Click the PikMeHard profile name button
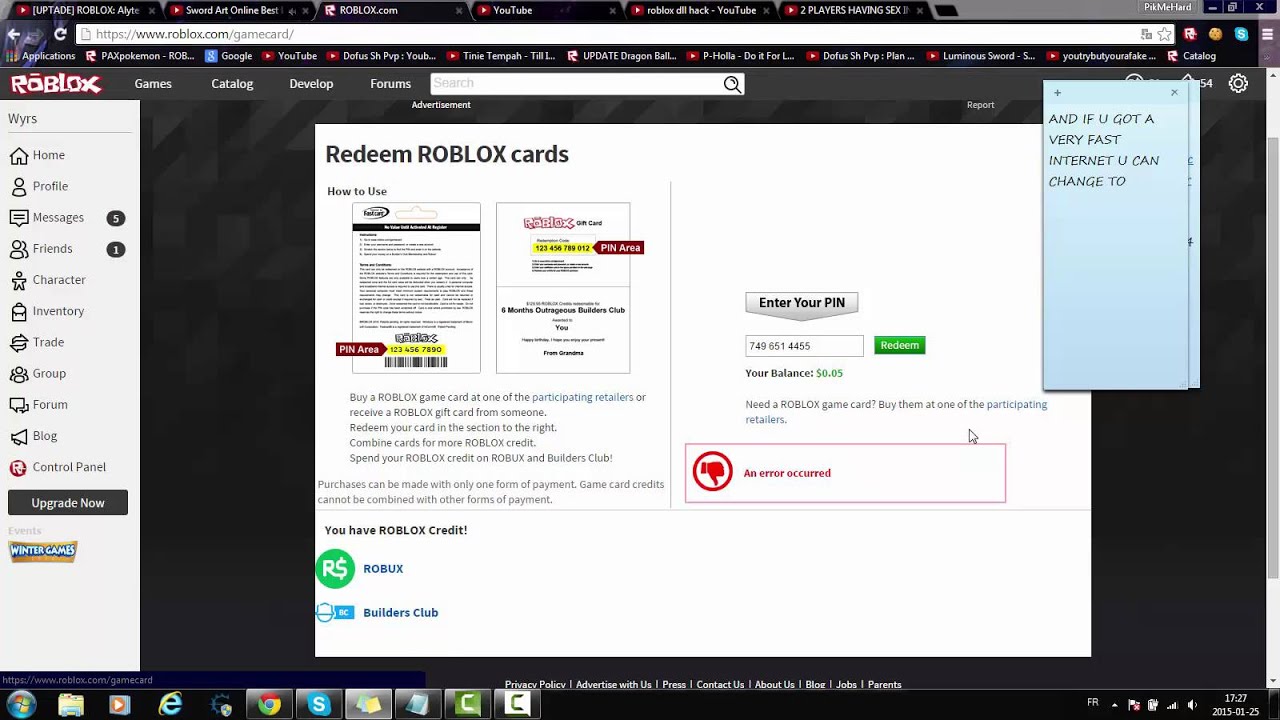The image size is (1280, 720). (1168, 7)
